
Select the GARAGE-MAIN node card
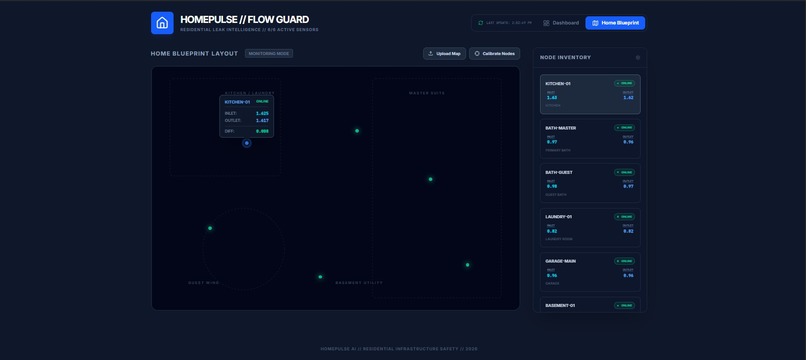click(x=590, y=272)
